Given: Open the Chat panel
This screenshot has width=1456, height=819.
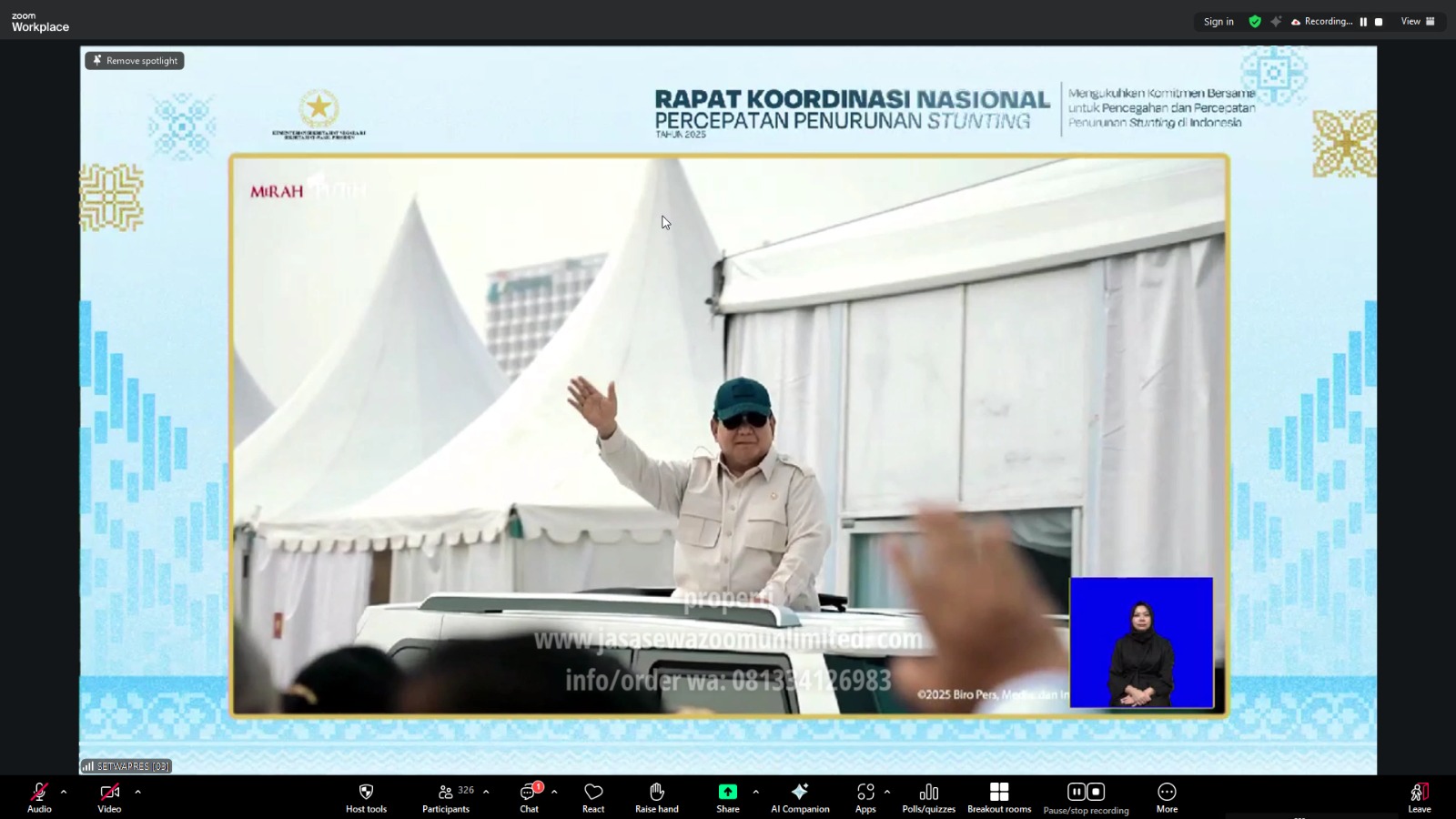Looking at the screenshot, I should 529,792.
